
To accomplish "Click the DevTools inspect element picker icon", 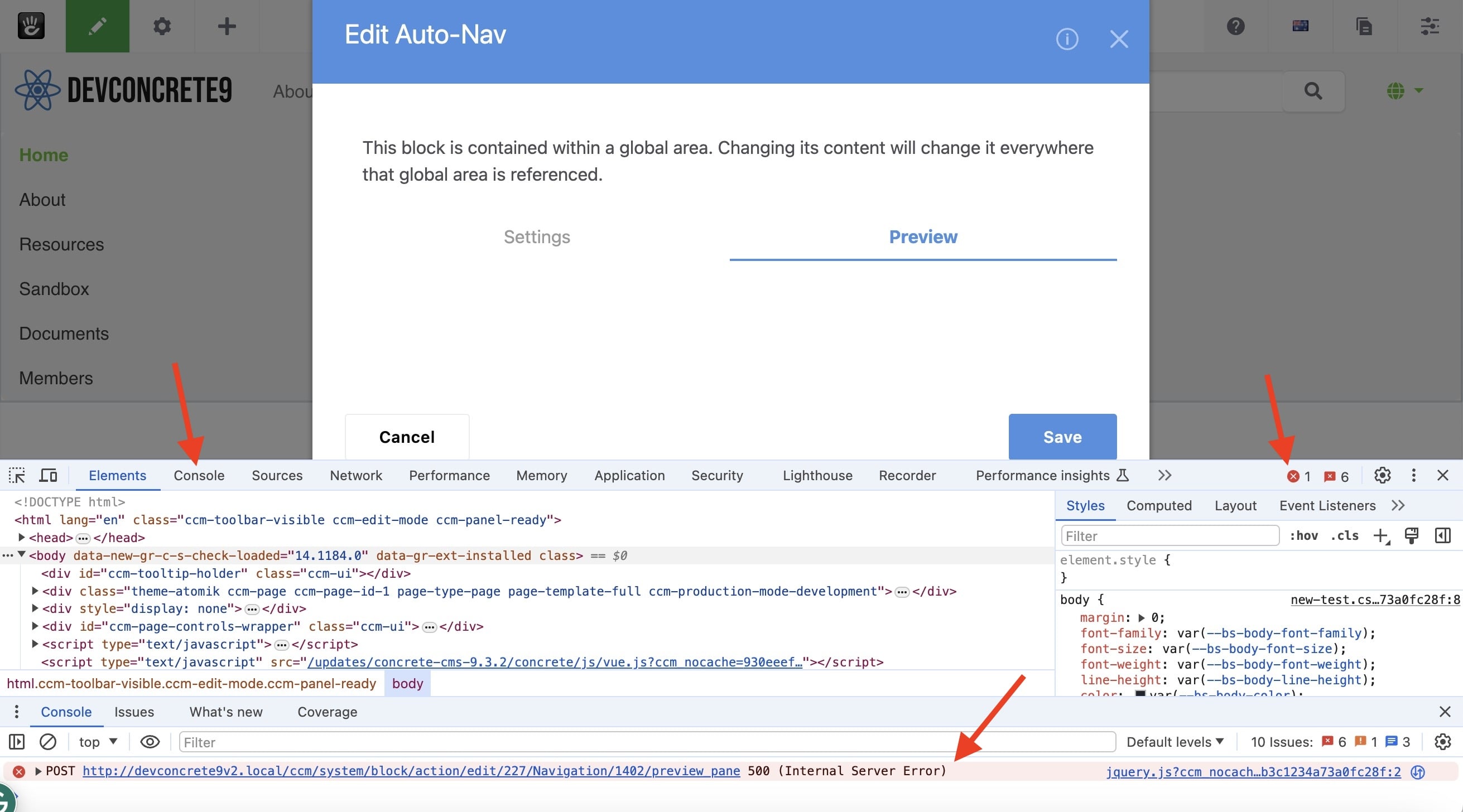I will click(x=17, y=475).
